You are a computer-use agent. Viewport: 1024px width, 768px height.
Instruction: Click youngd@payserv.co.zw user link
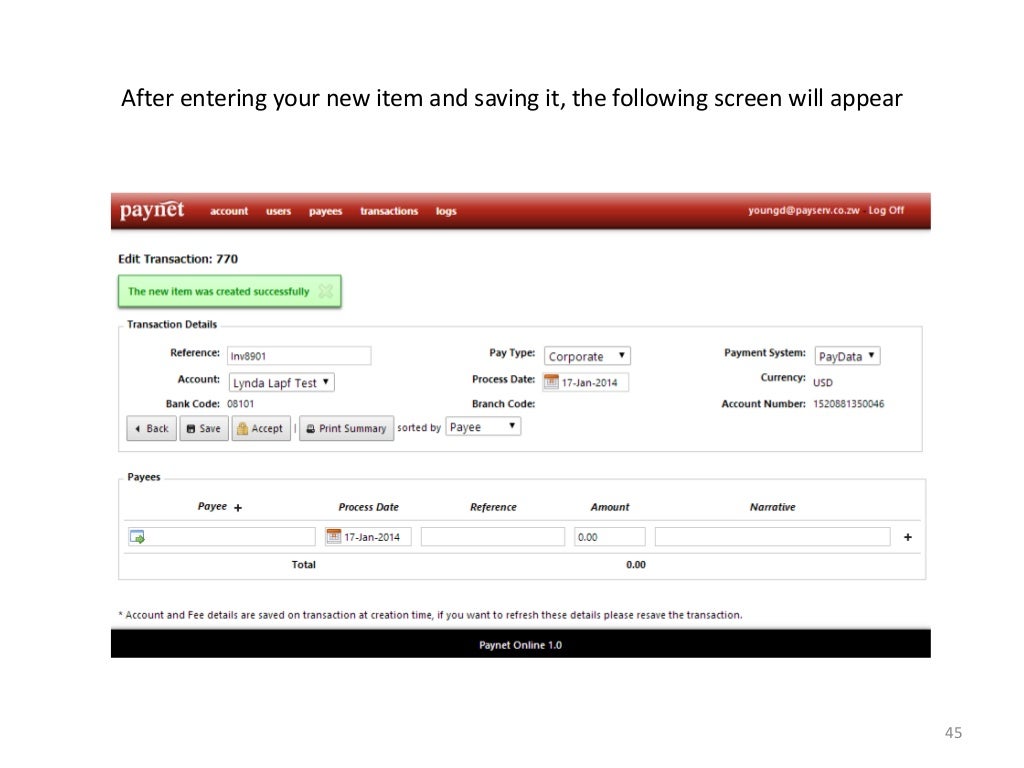[x=803, y=210]
